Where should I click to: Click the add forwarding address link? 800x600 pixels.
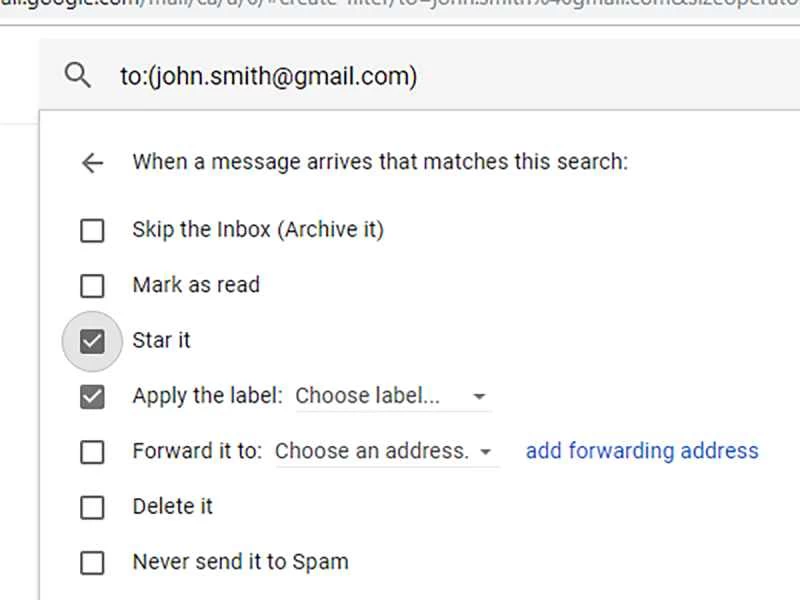click(642, 451)
